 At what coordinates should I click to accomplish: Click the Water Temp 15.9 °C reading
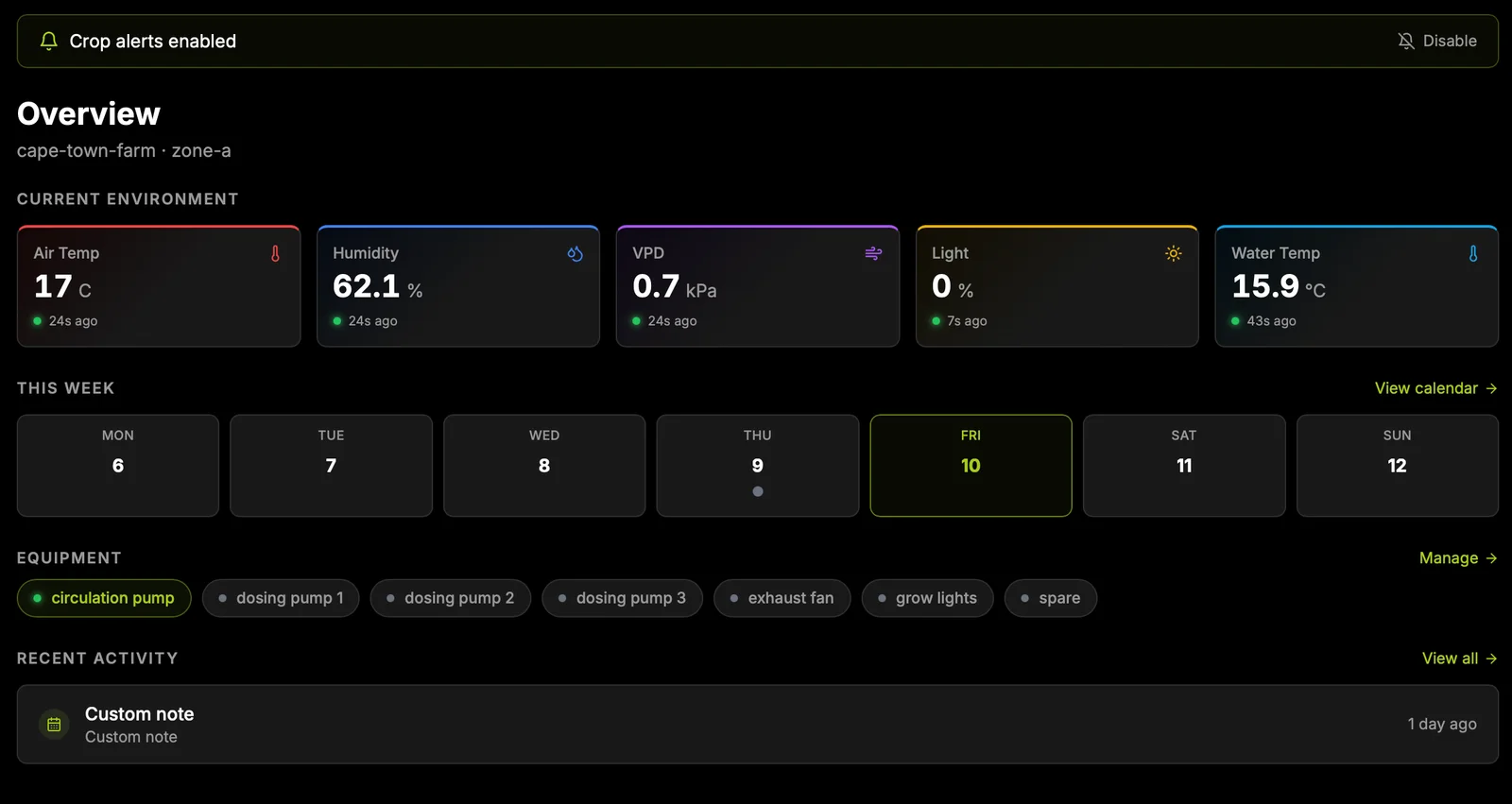point(1279,286)
